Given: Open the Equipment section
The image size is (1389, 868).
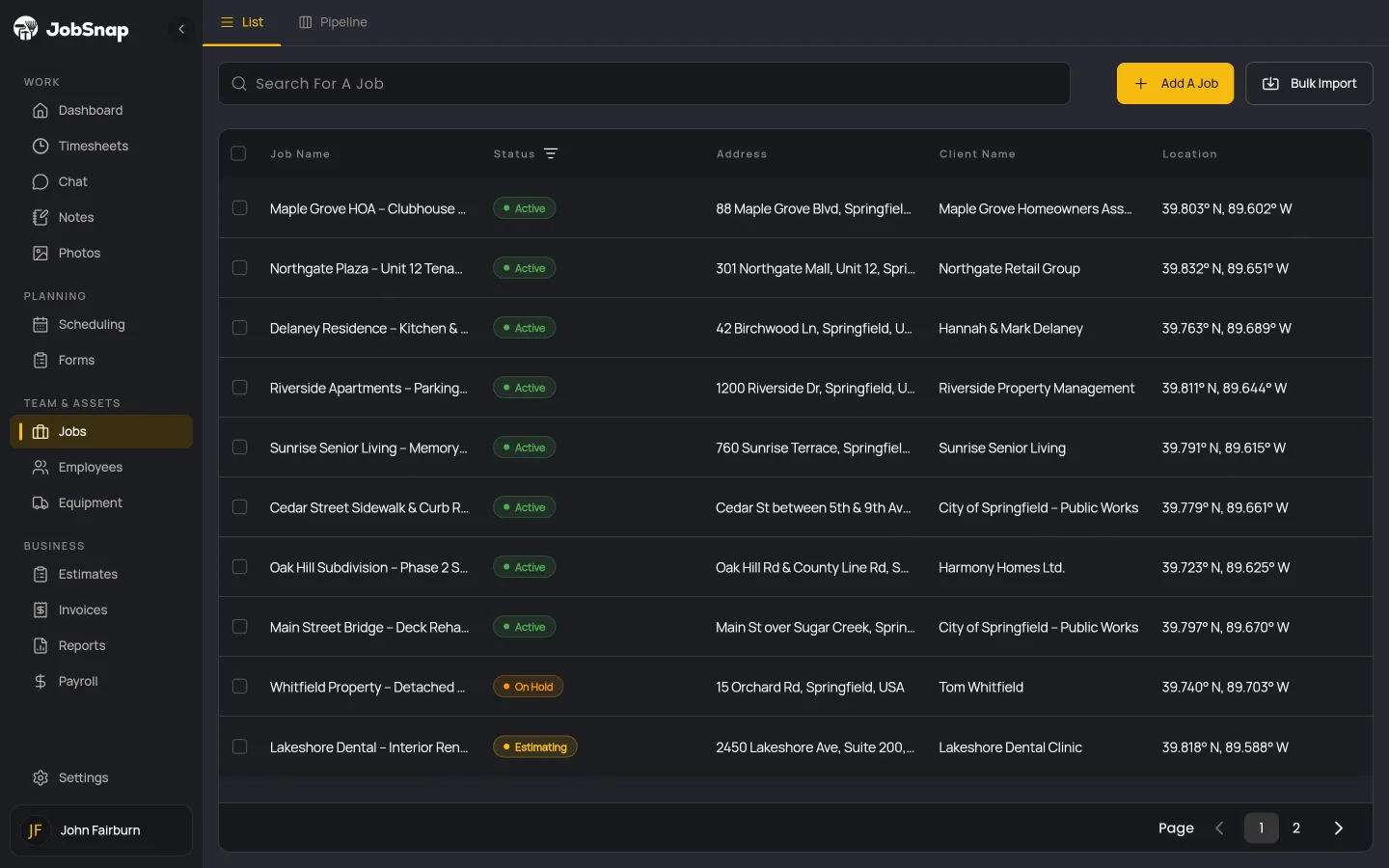Looking at the screenshot, I should click(101, 502).
